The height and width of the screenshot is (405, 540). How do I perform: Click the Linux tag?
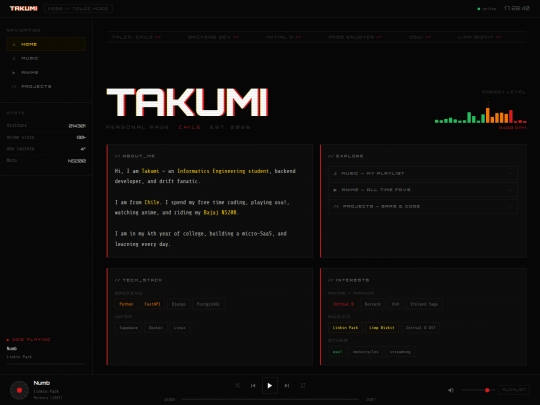tap(179, 328)
